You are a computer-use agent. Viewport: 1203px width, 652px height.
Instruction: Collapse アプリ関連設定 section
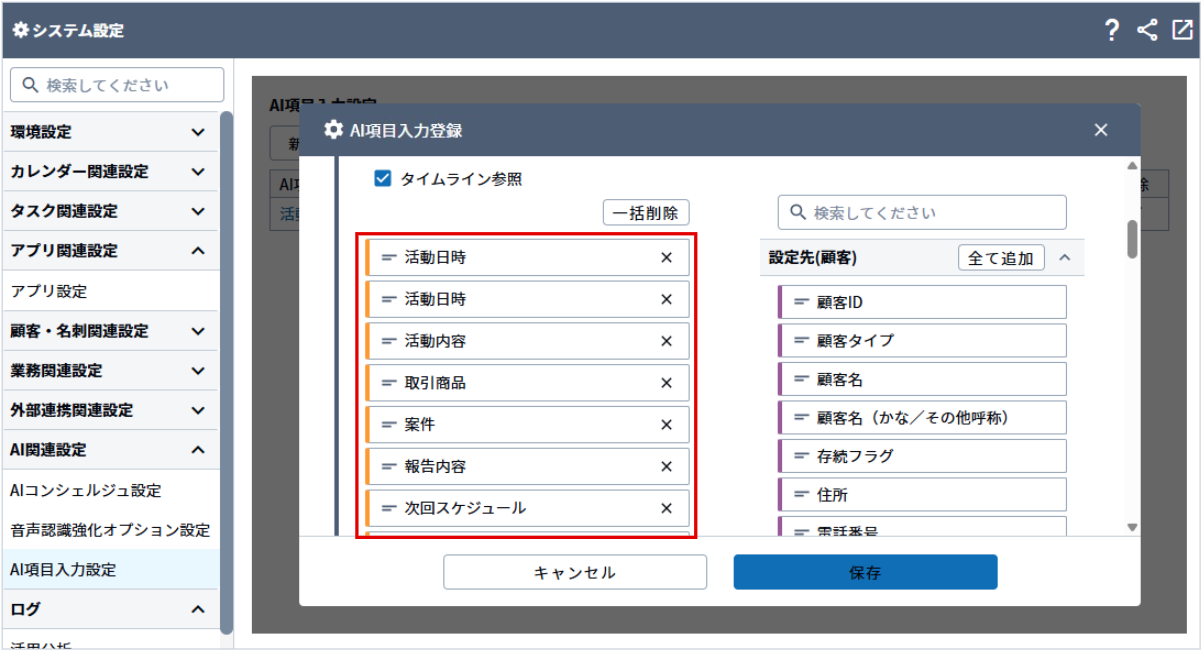pyautogui.click(x=198, y=251)
